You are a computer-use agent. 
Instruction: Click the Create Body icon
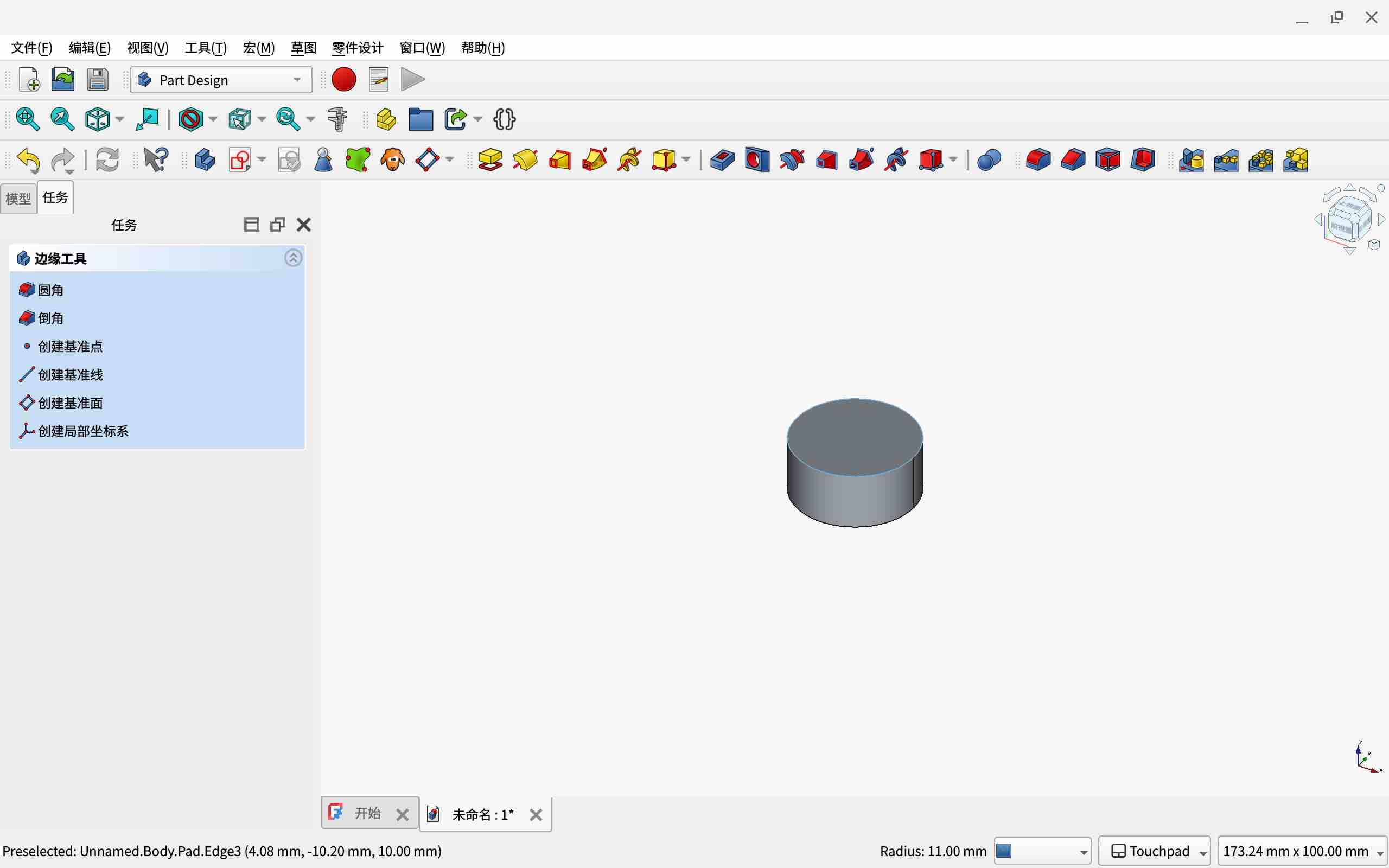(x=205, y=159)
